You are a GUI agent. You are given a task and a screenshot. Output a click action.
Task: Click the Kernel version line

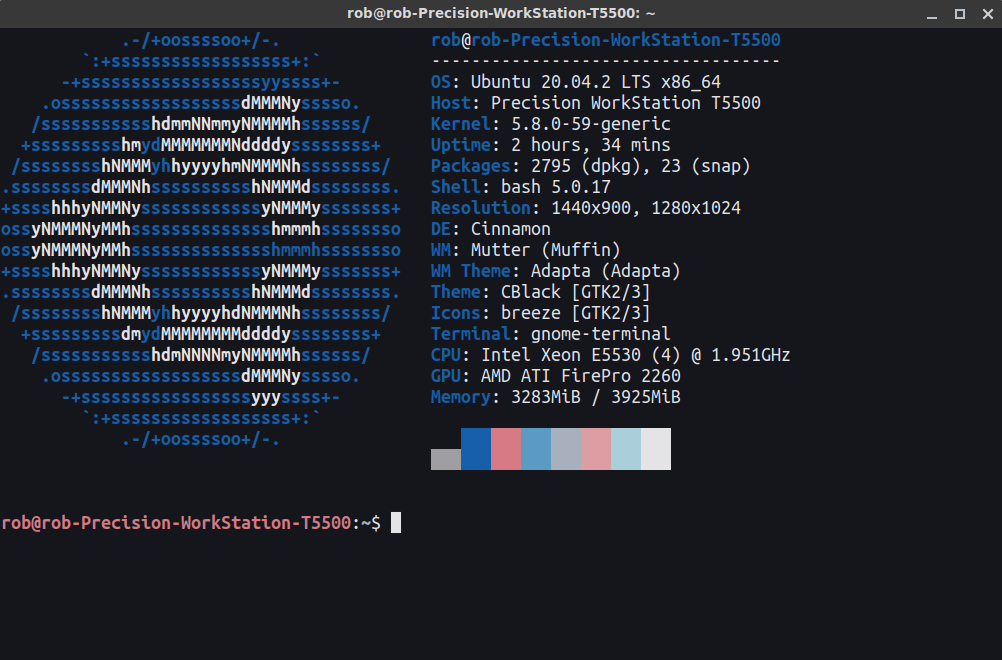(x=550, y=124)
